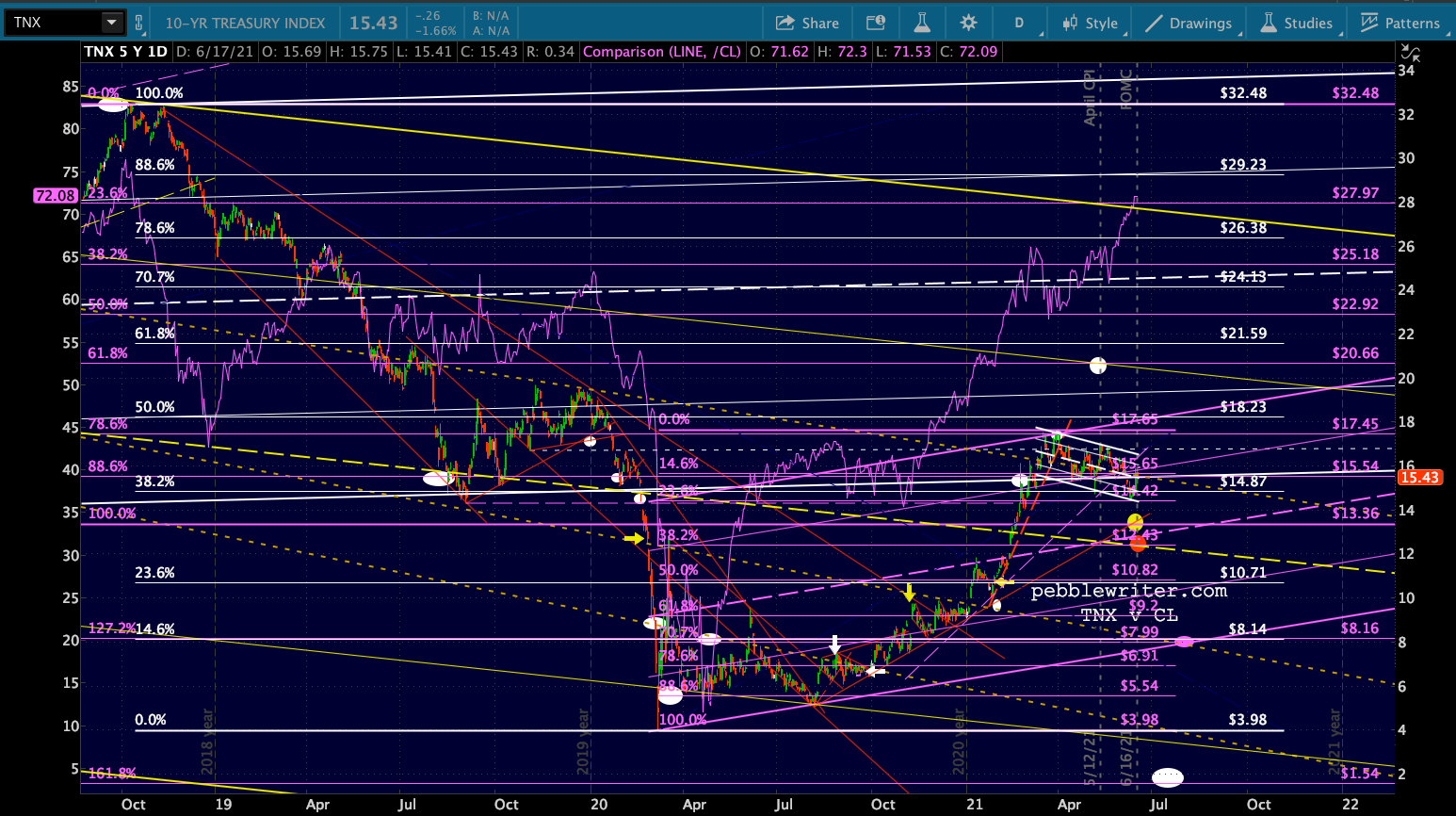Click the 'TNX V CL' text note
This screenshot has width=1456, height=816.
pos(1129,614)
